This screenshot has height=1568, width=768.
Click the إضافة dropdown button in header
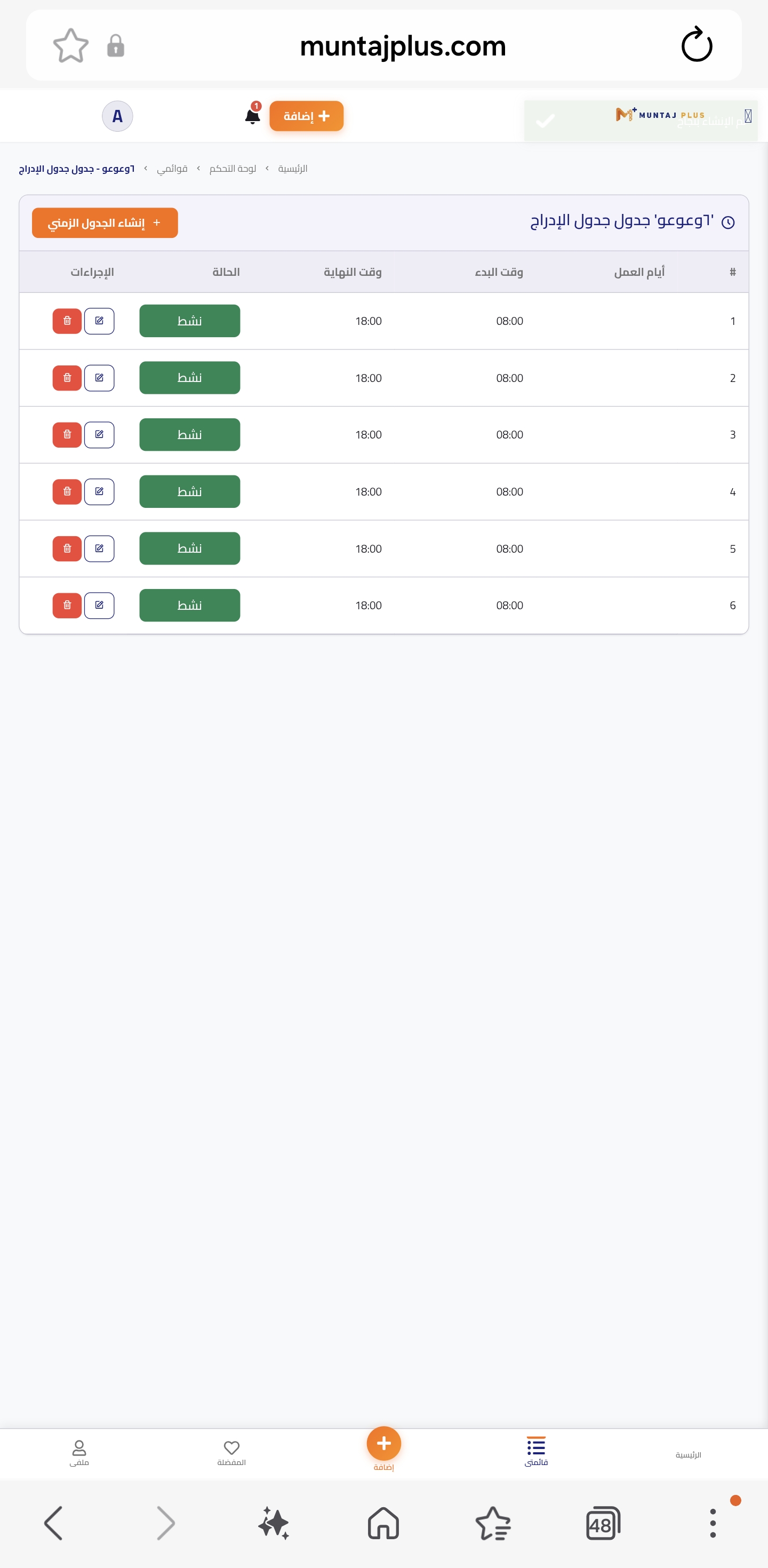[307, 116]
